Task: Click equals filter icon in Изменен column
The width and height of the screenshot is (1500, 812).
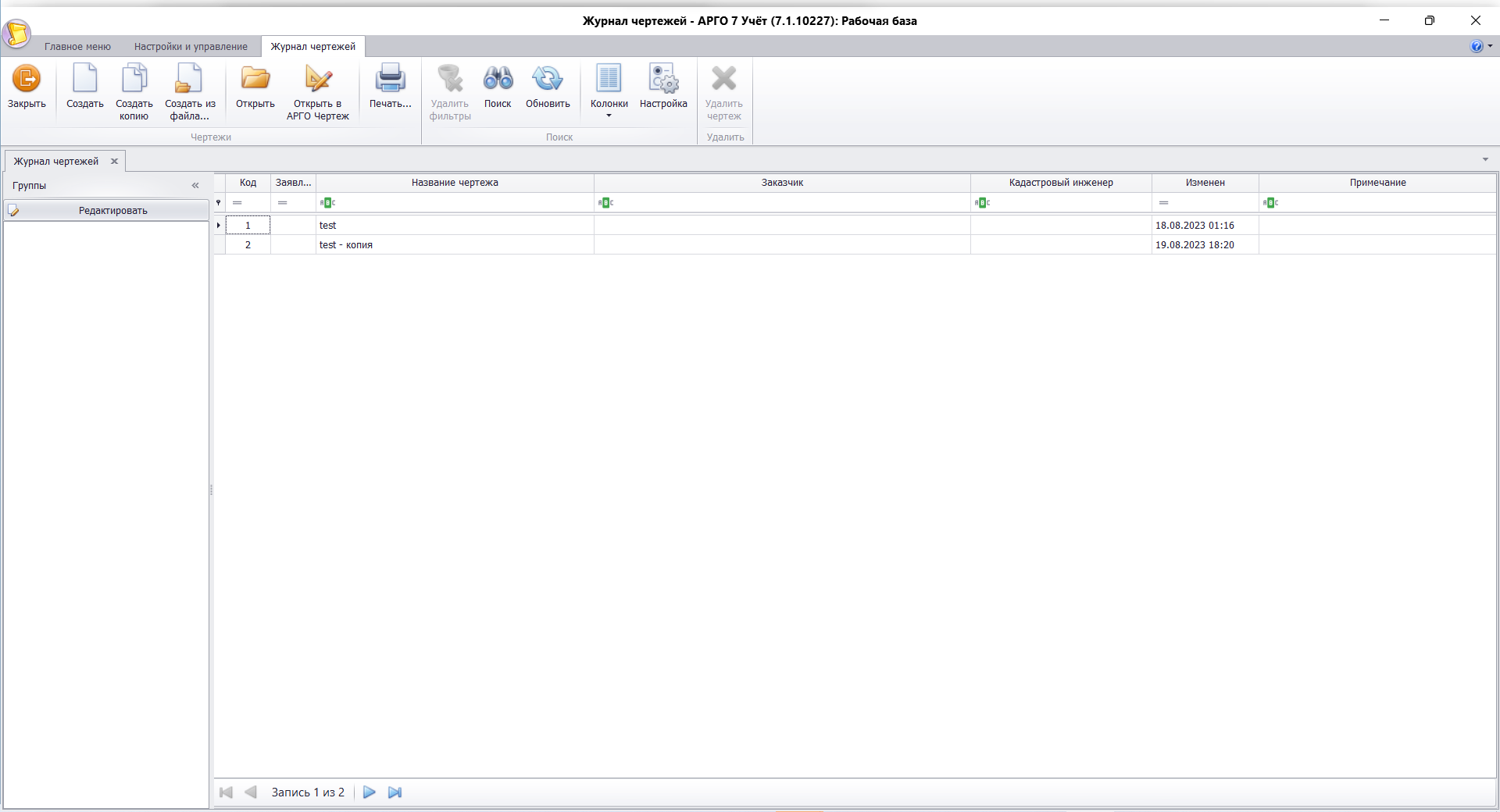Action: (x=1164, y=203)
